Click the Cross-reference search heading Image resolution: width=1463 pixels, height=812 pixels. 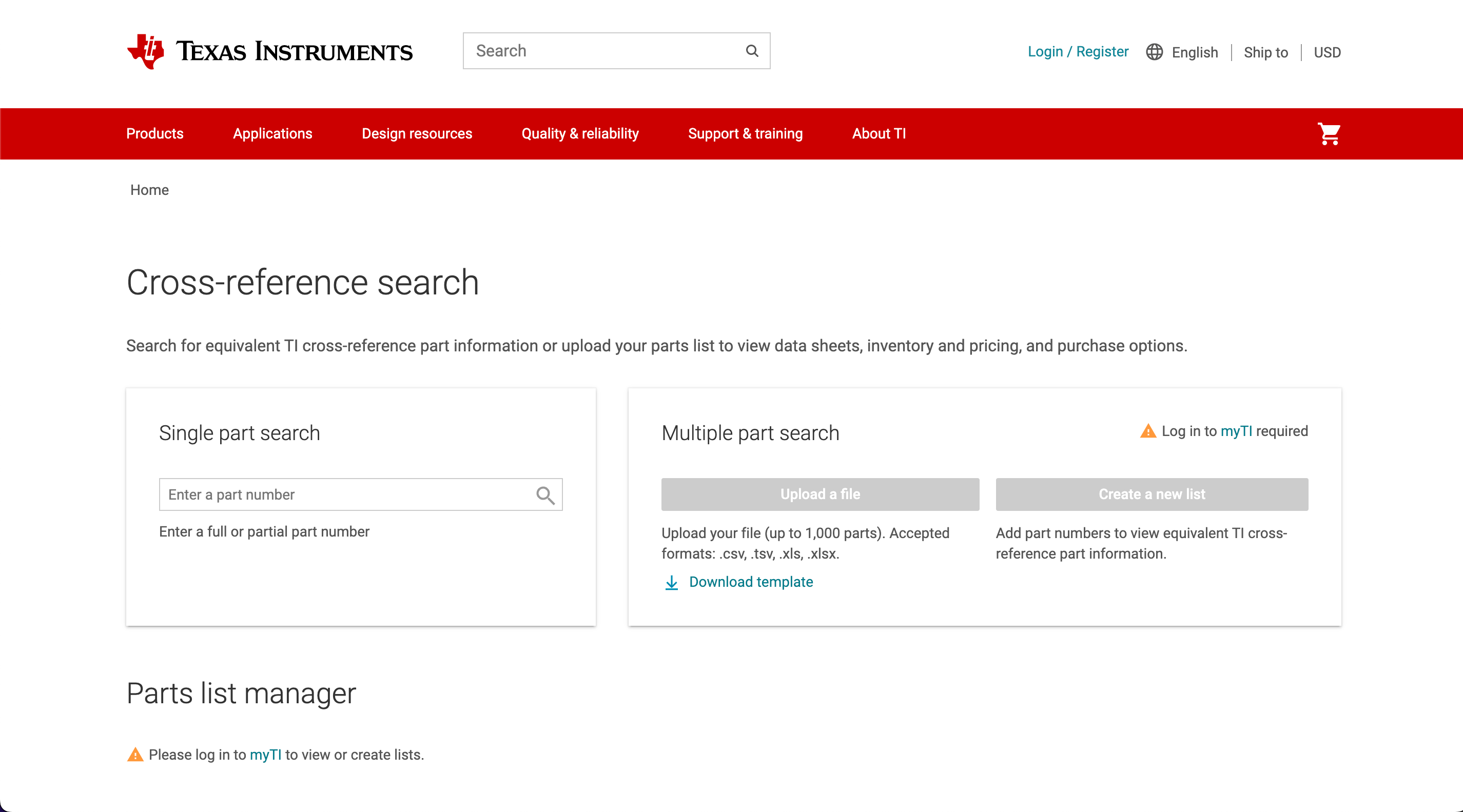[303, 282]
